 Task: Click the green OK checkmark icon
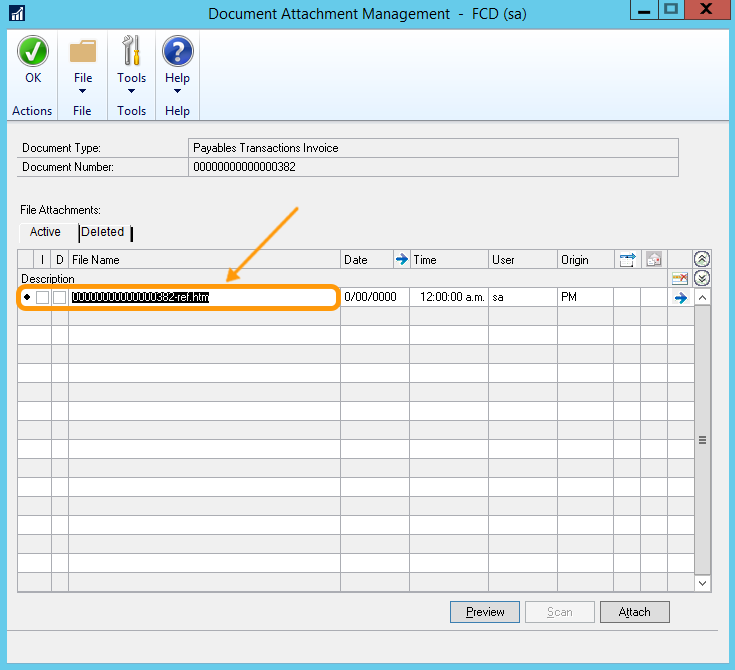(33, 52)
